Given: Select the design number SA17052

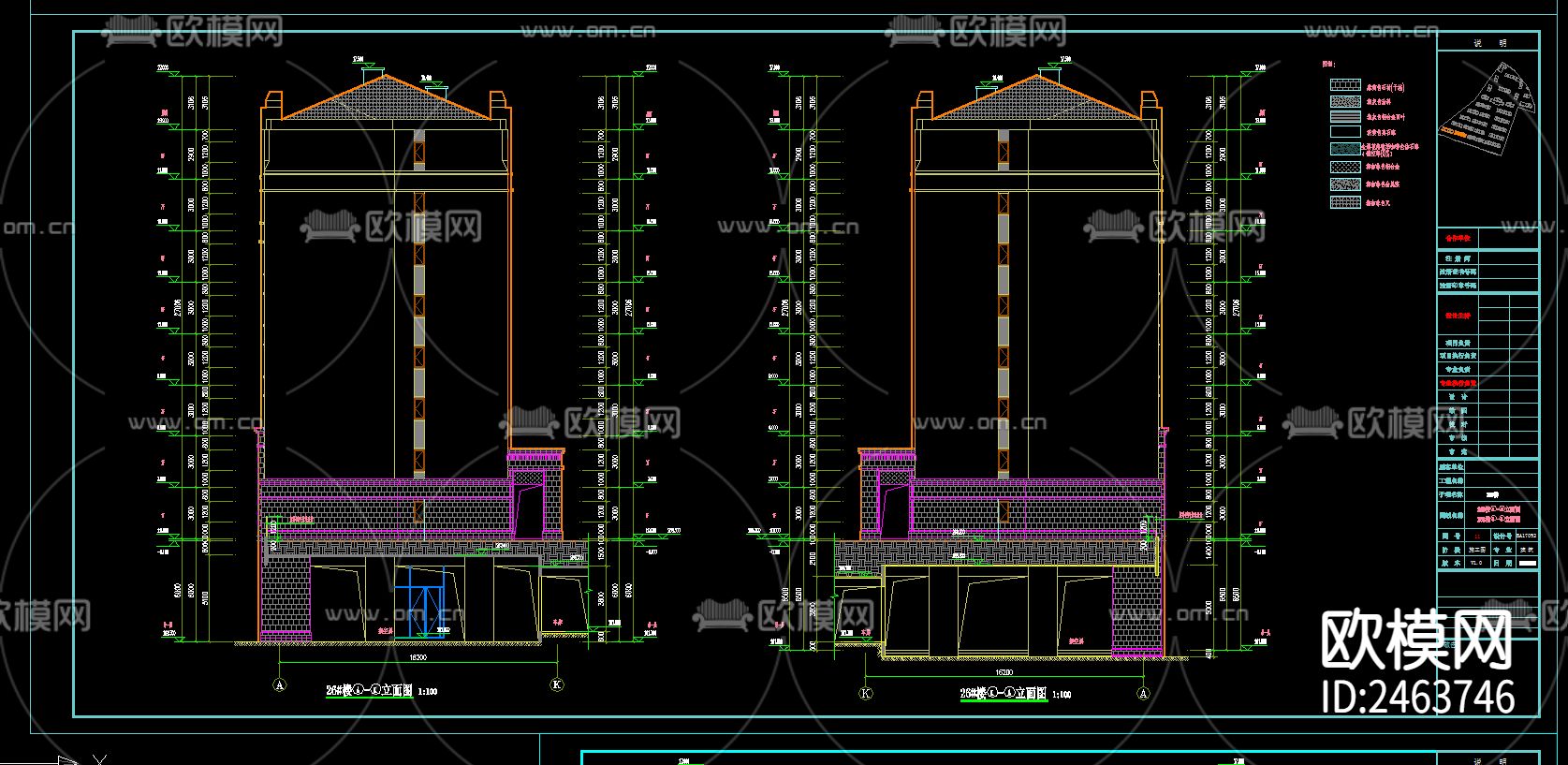Looking at the screenshot, I should coord(1526,537).
